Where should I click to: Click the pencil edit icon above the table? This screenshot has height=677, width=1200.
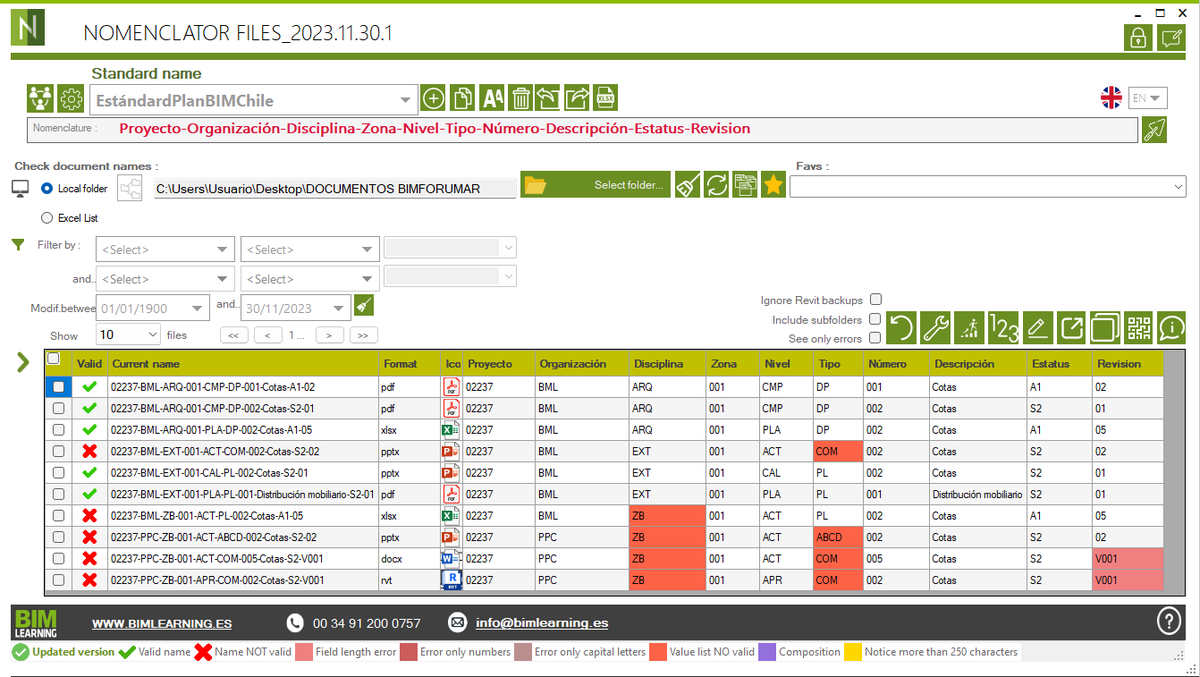click(x=1038, y=326)
